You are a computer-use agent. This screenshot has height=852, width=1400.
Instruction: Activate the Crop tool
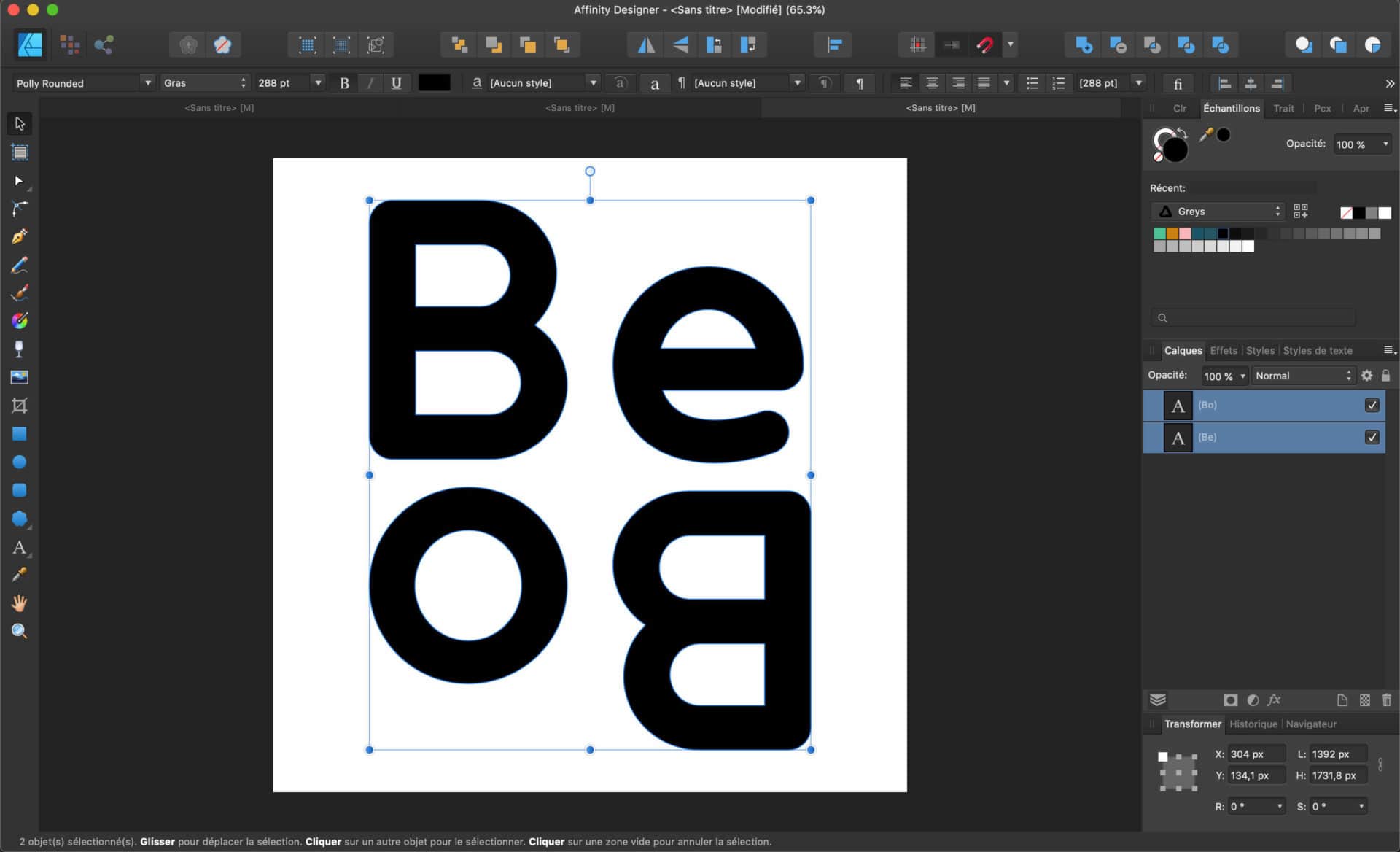(x=20, y=406)
